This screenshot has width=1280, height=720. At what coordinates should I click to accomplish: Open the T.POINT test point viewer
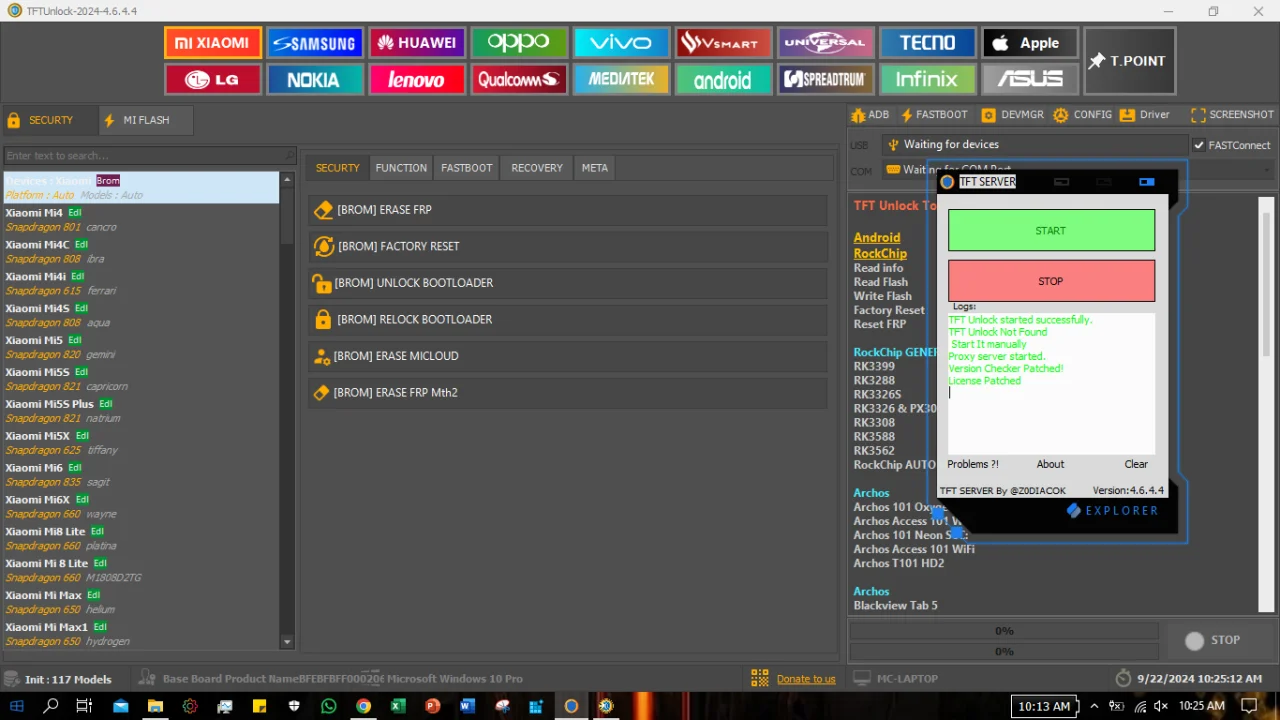[x=1129, y=61]
